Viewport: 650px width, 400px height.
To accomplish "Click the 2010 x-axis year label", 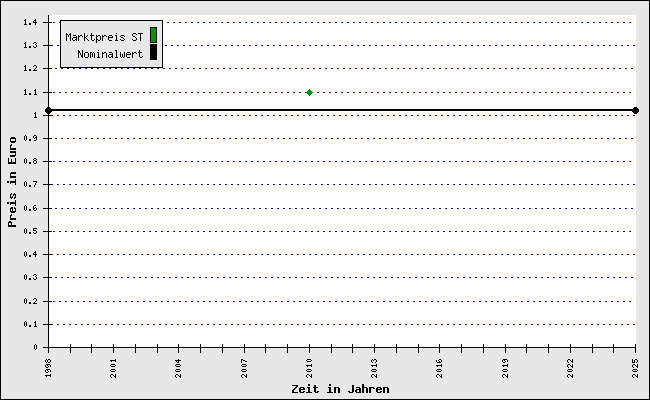I will [310, 368].
